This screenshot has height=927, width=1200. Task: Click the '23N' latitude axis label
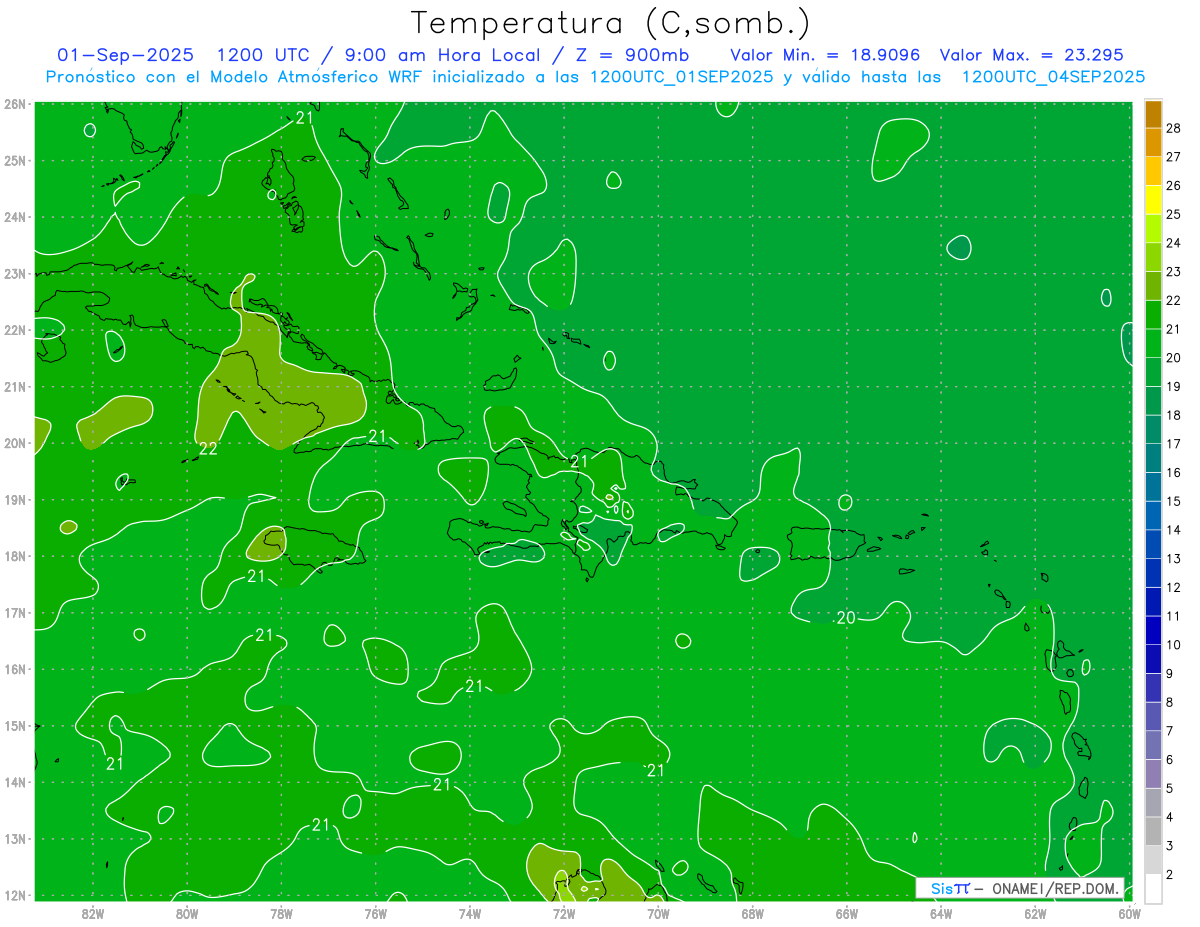coord(15,273)
